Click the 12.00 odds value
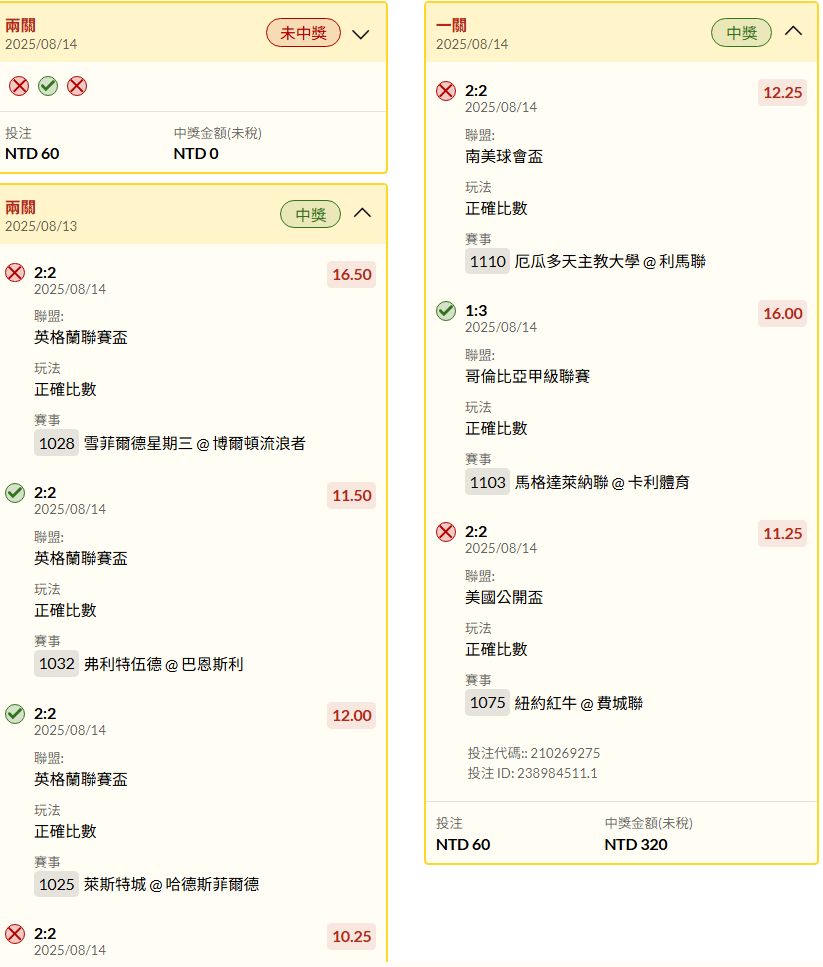Image resolution: width=823 pixels, height=967 pixels. (351, 715)
